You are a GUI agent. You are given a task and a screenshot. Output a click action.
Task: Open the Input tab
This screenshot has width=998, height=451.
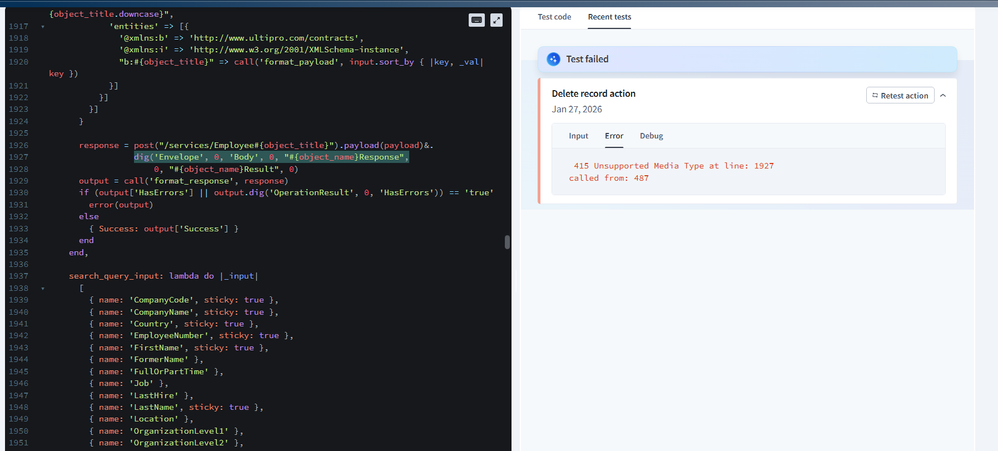[579, 136]
